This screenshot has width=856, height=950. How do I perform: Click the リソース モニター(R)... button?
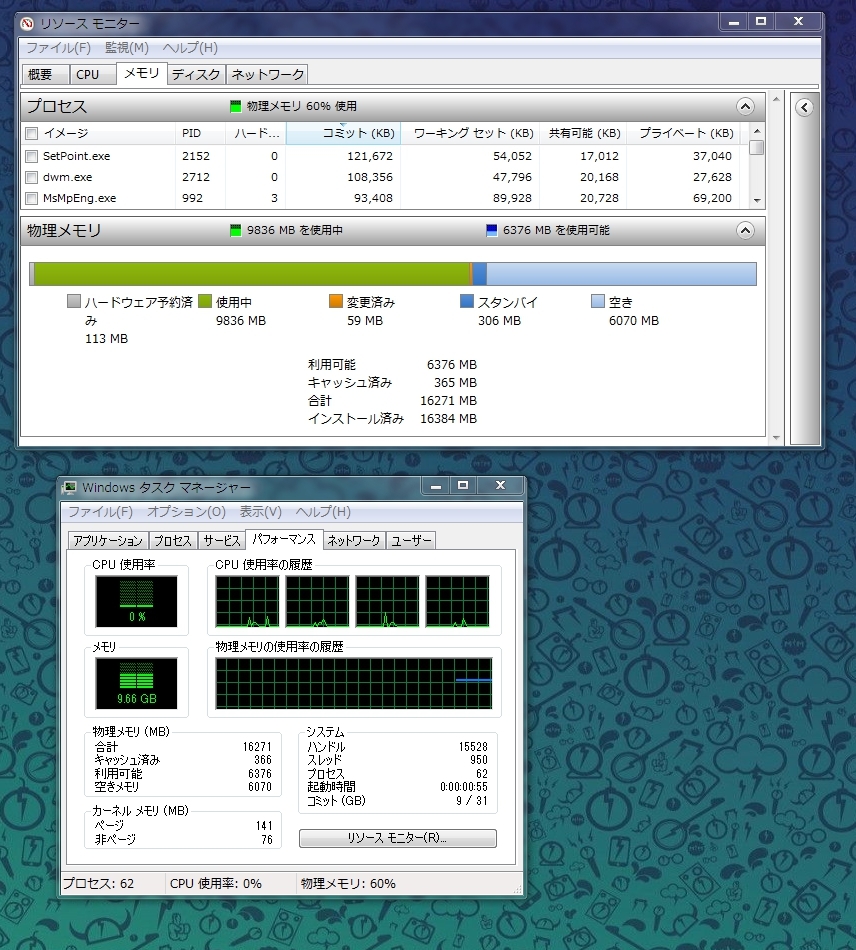(397, 838)
